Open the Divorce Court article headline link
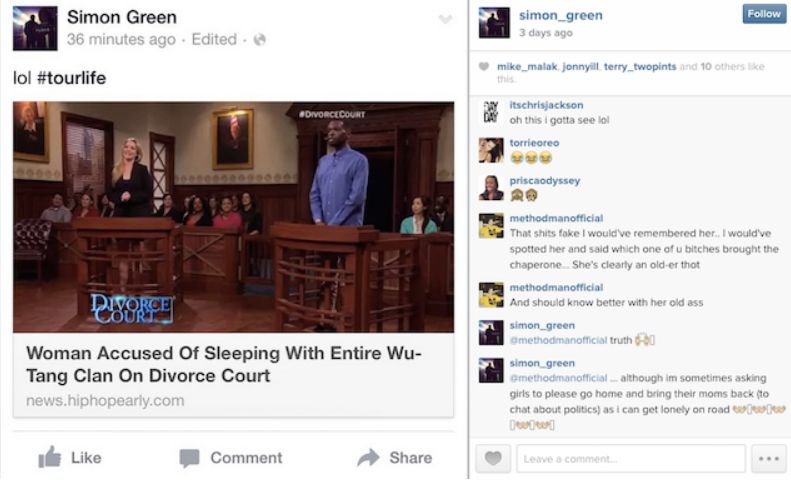The width and height of the screenshot is (791, 481). 223,364
